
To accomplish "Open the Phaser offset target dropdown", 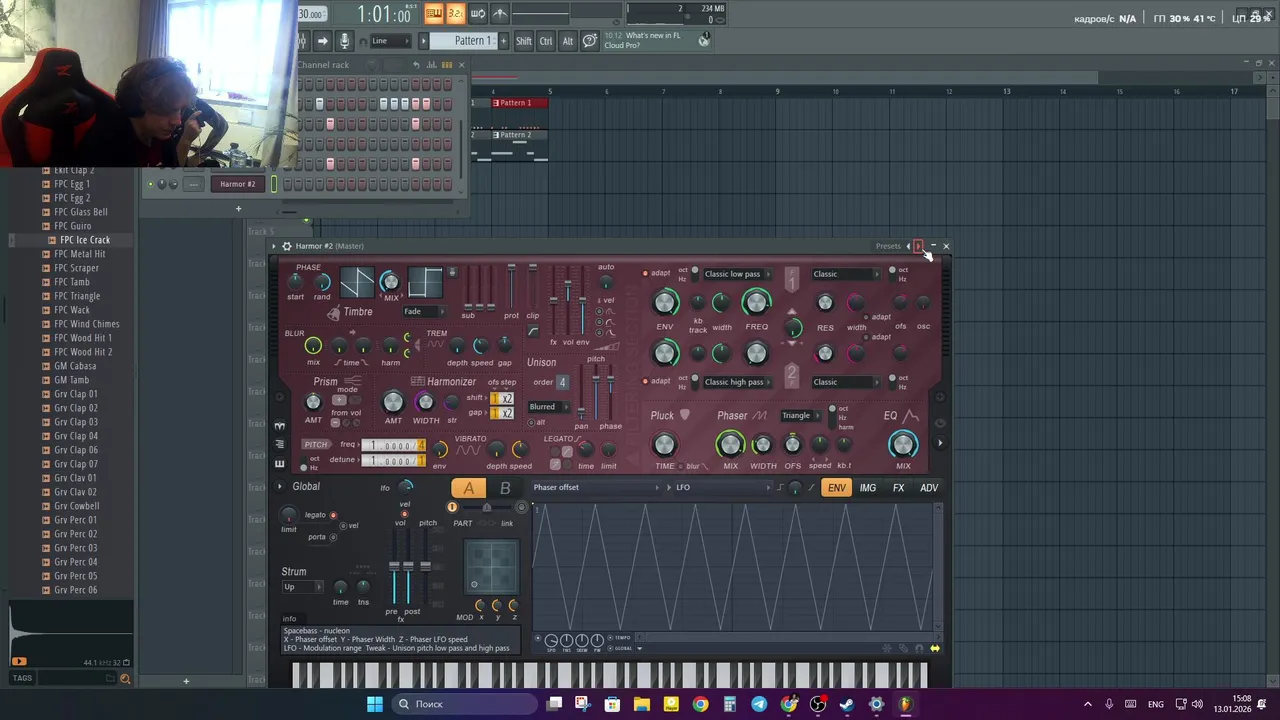I will (596, 488).
